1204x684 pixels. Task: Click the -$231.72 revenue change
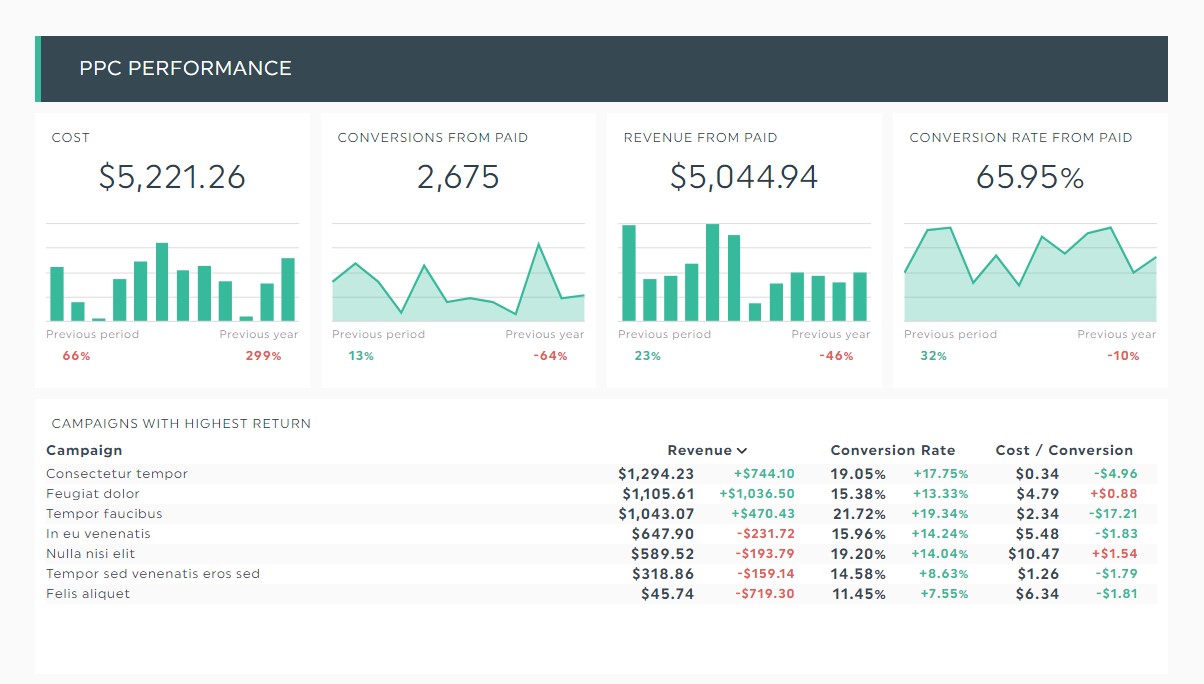click(766, 534)
